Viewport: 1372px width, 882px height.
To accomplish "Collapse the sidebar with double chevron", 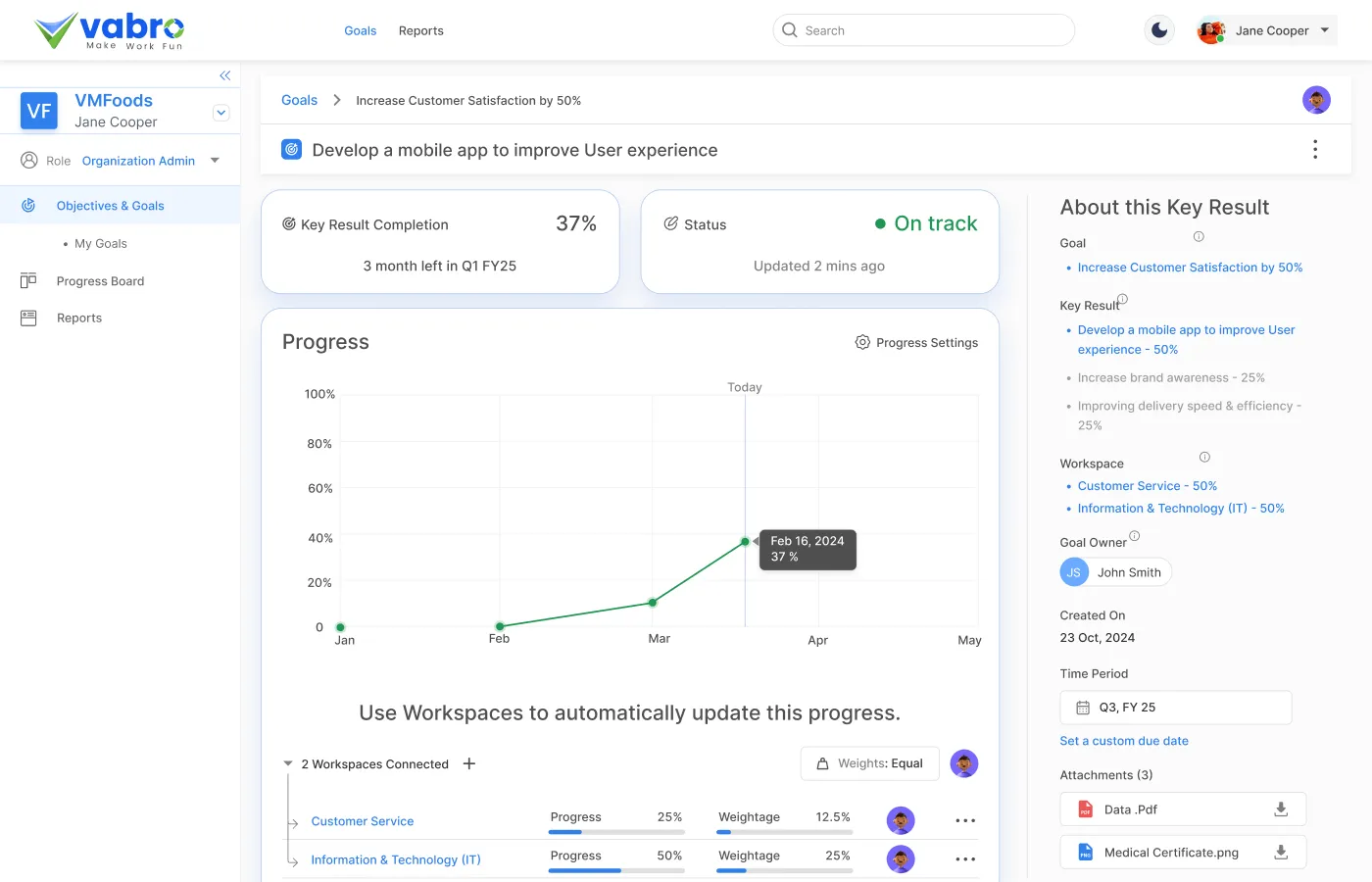I will (224, 75).
